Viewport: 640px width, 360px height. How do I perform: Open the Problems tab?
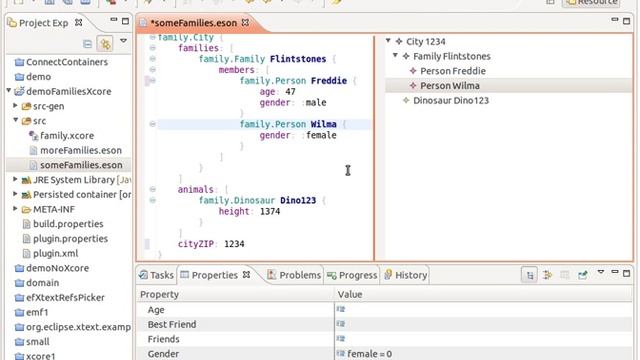click(x=294, y=275)
